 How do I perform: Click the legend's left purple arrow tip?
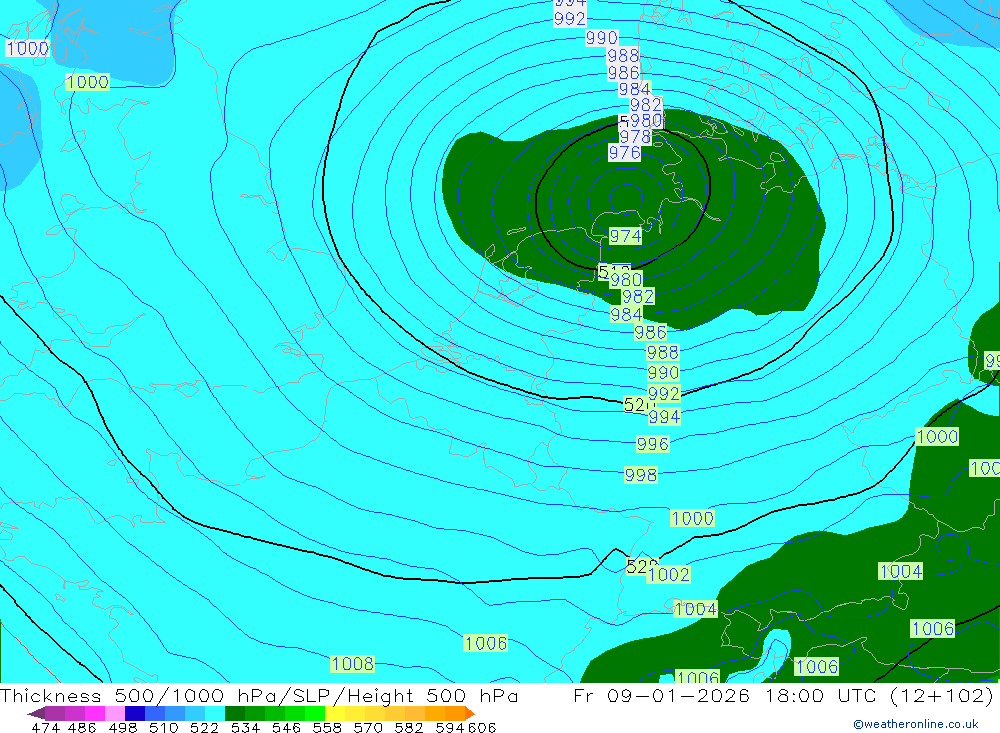pyautogui.click(x=32, y=713)
